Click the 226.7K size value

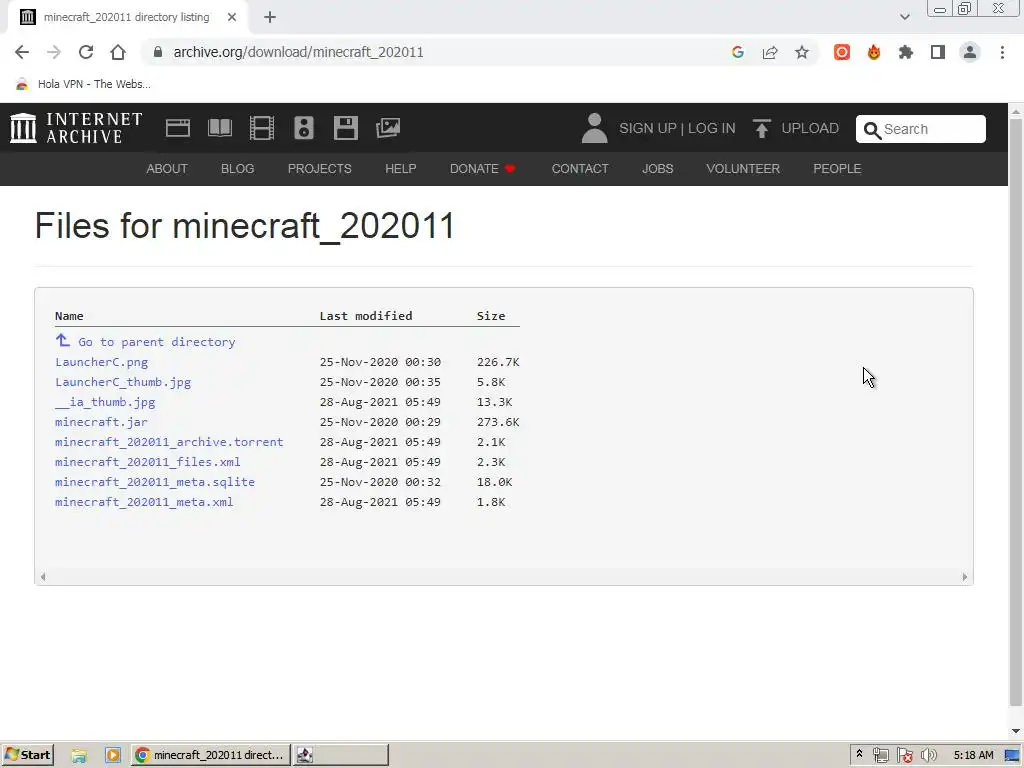pyautogui.click(x=498, y=362)
